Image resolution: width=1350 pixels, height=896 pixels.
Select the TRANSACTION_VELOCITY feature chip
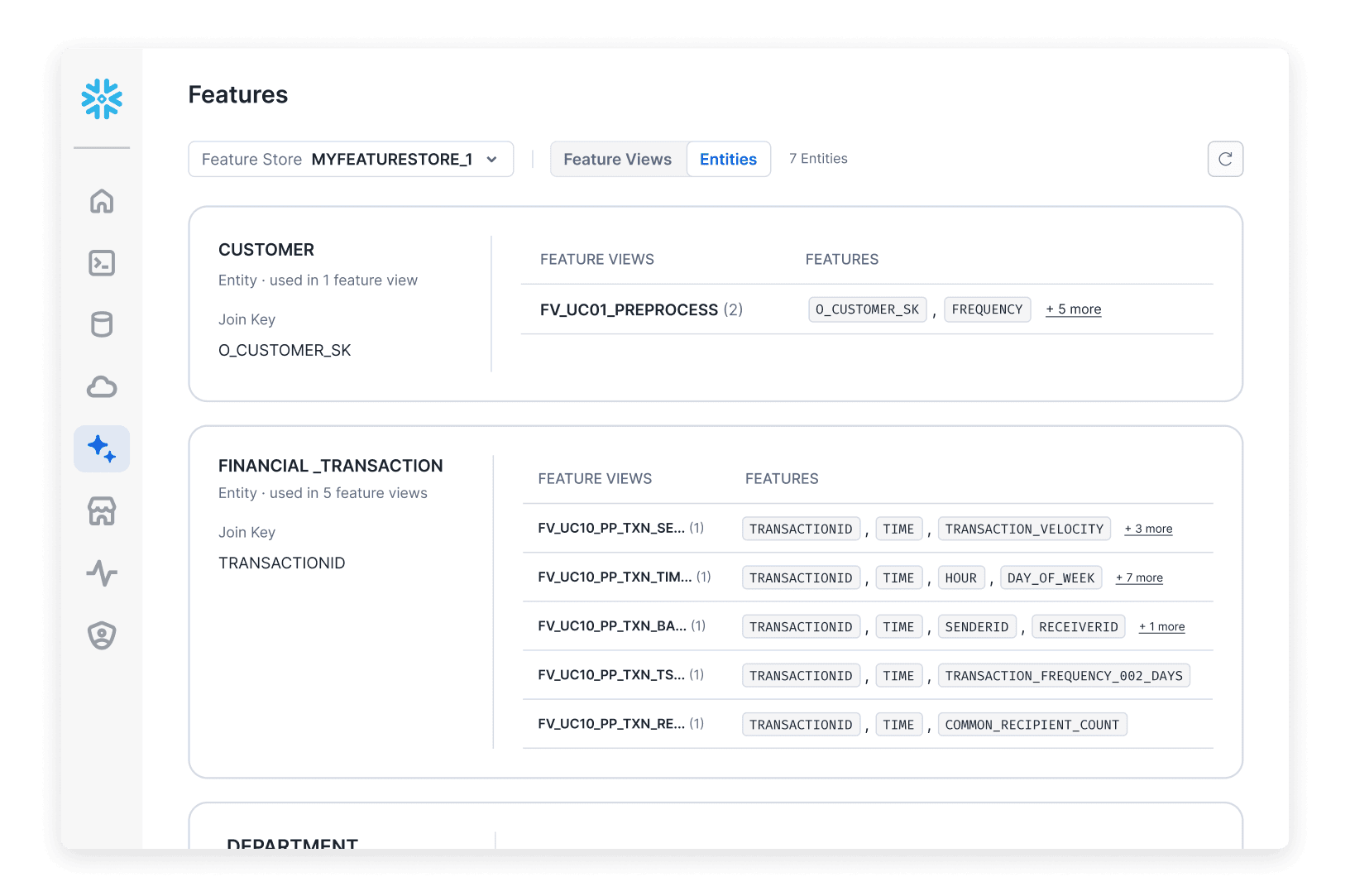[x=1024, y=528]
